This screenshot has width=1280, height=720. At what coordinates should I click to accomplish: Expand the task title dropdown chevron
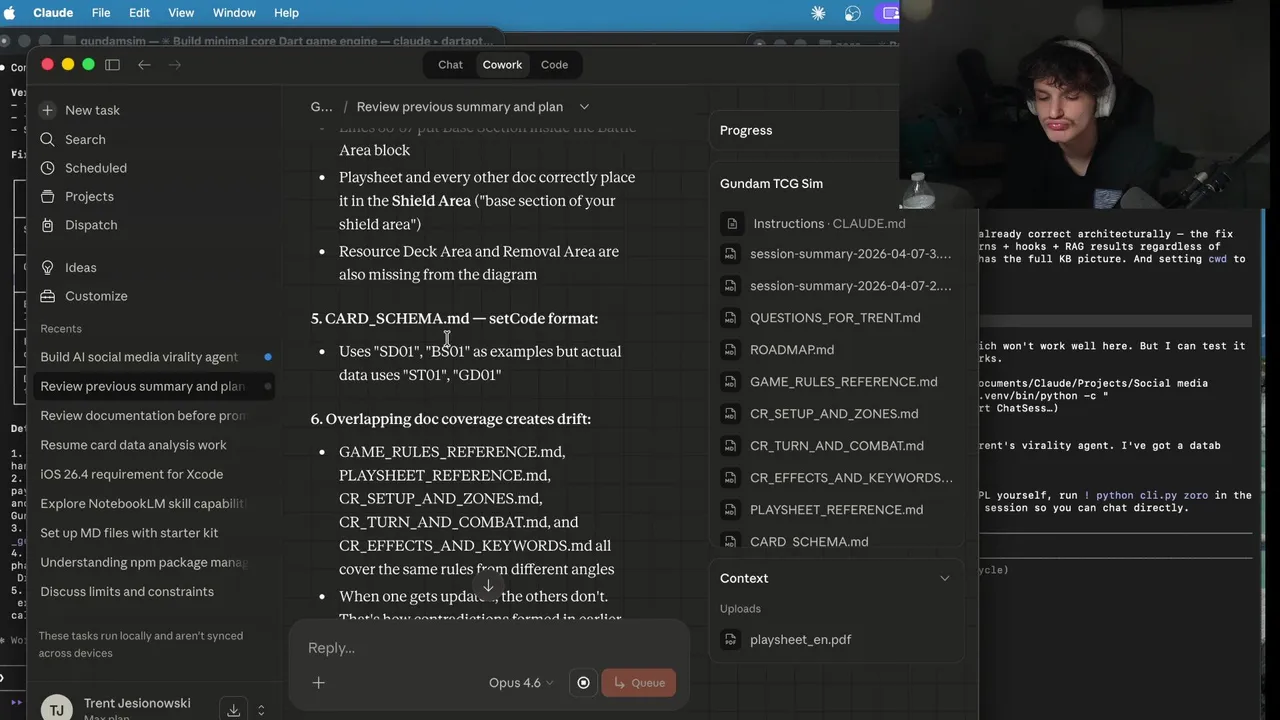(584, 107)
